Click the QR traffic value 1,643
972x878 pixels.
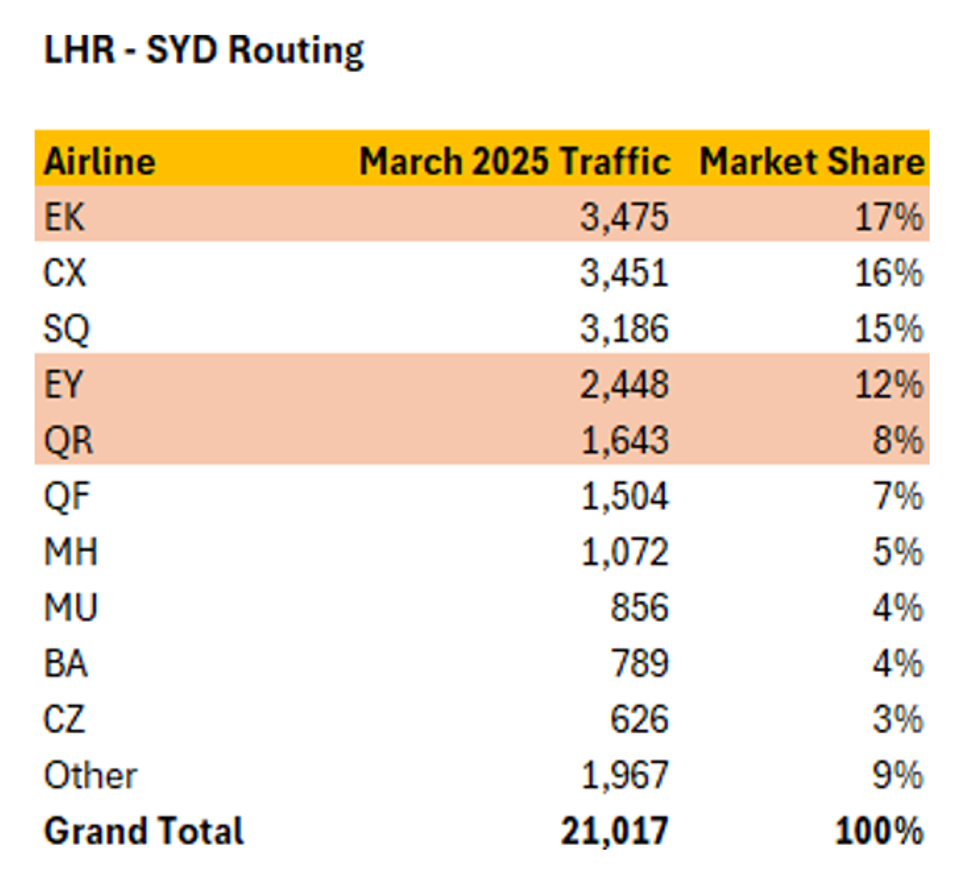click(x=623, y=440)
